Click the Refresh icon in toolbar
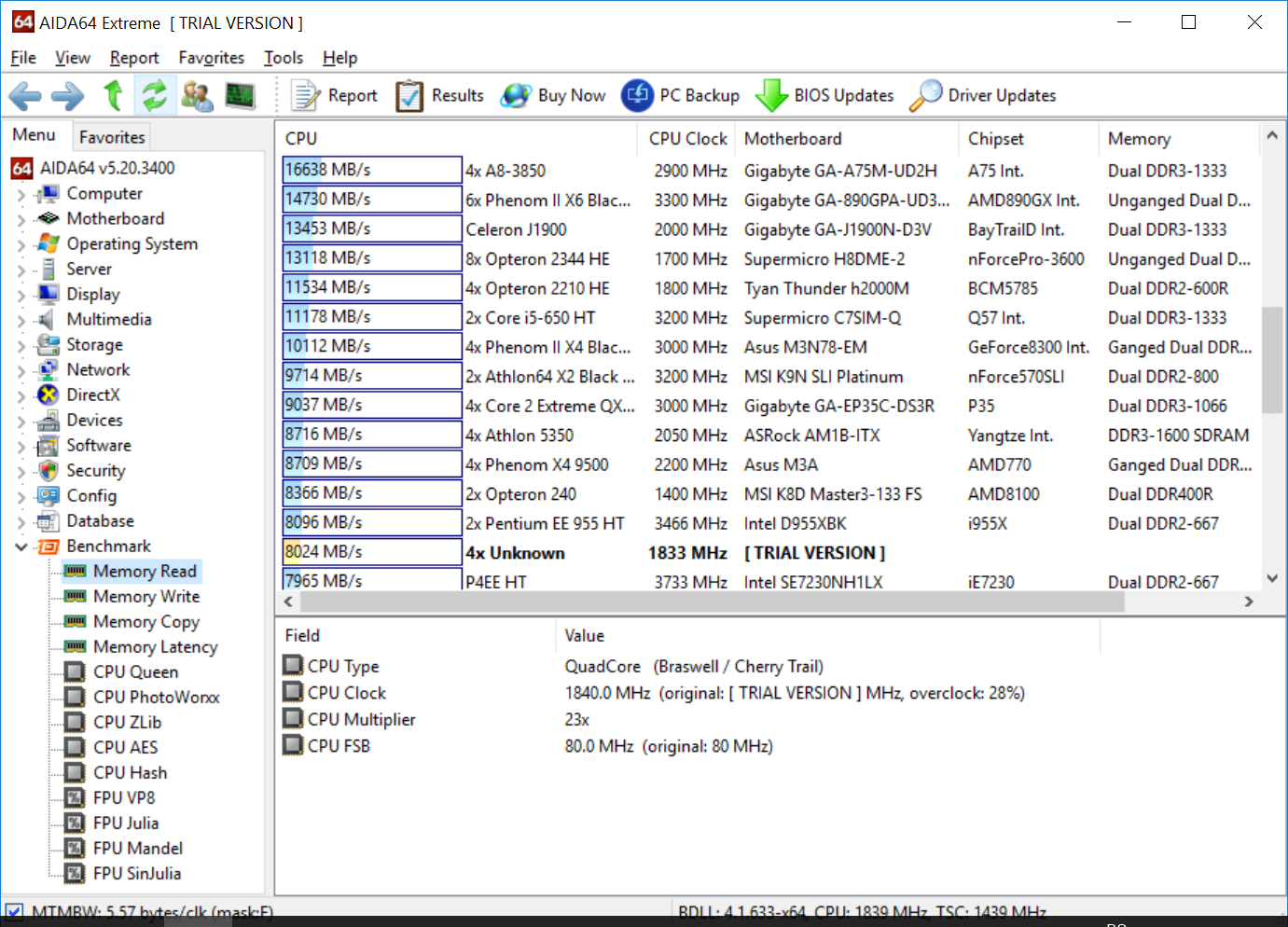1288x927 pixels. click(155, 95)
